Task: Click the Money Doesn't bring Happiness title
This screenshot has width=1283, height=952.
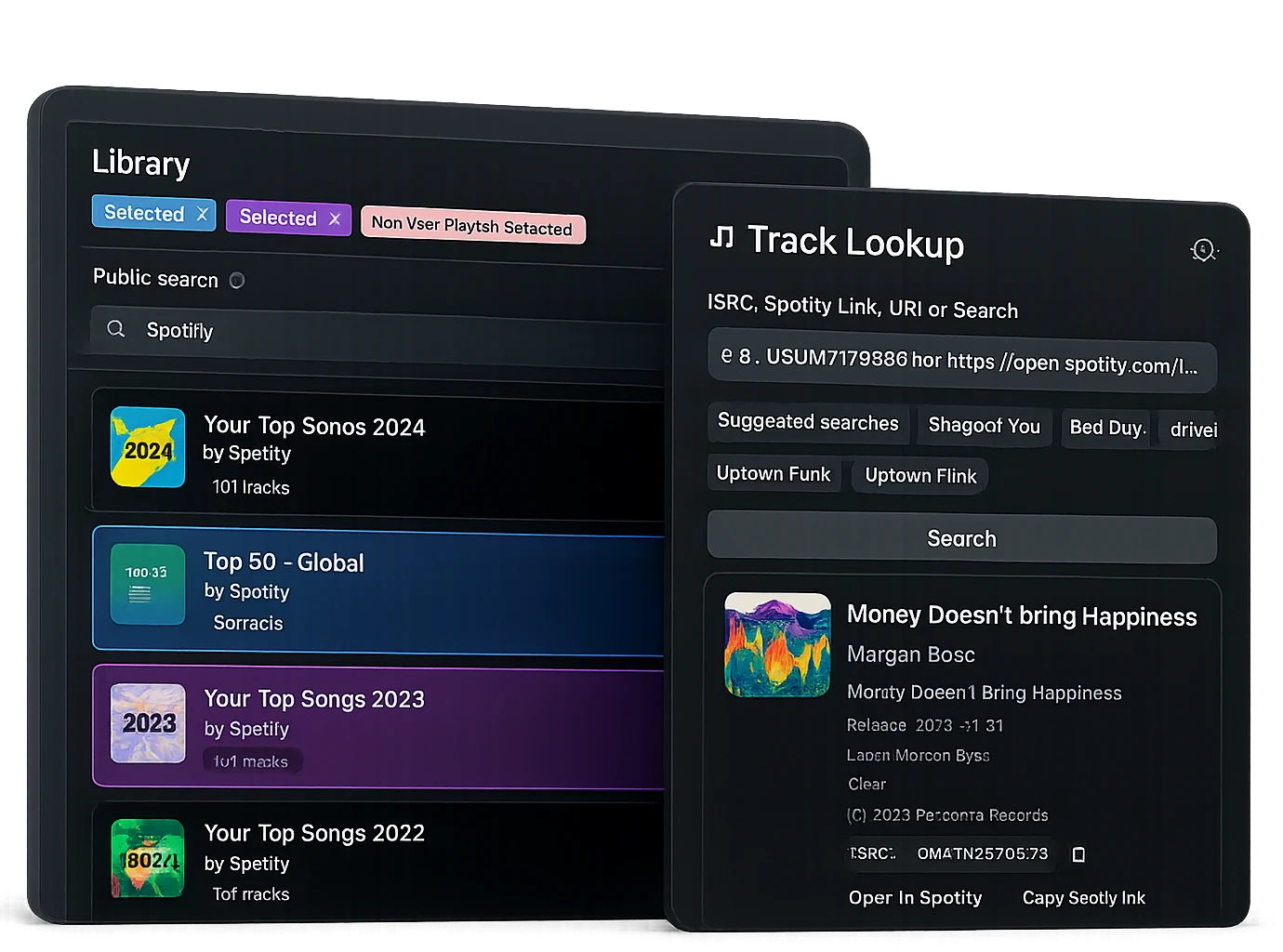Action: point(1022,616)
